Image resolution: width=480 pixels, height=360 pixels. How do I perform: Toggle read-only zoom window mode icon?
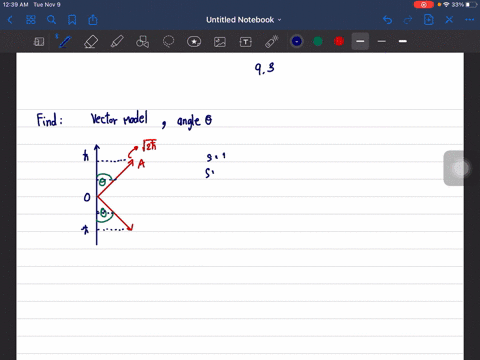click(39, 42)
